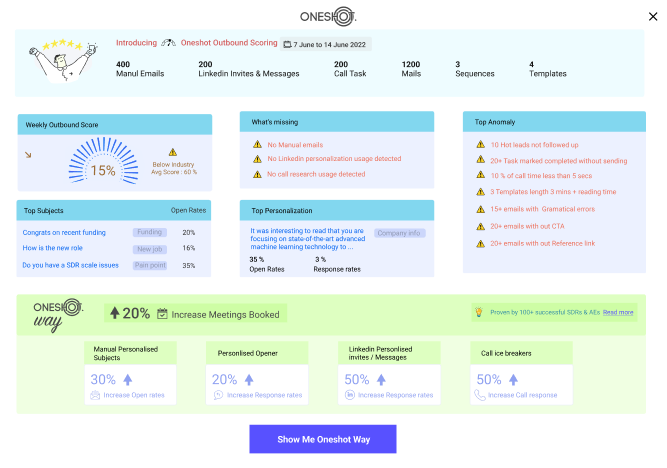Click the speedometer icon beside Oneshot Outbound Scoring
The image size is (667, 468).
coord(168,43)
